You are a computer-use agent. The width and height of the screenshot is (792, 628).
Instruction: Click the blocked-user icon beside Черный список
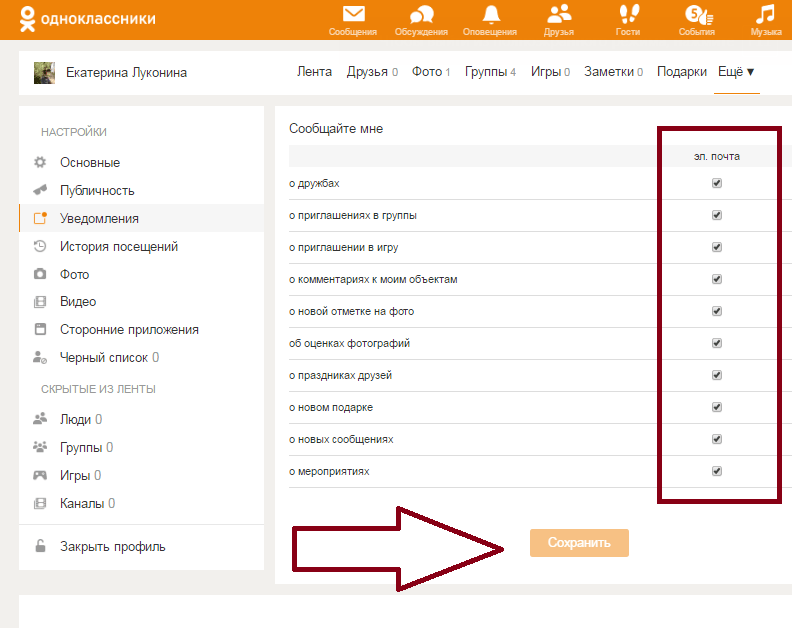[40, 357]
